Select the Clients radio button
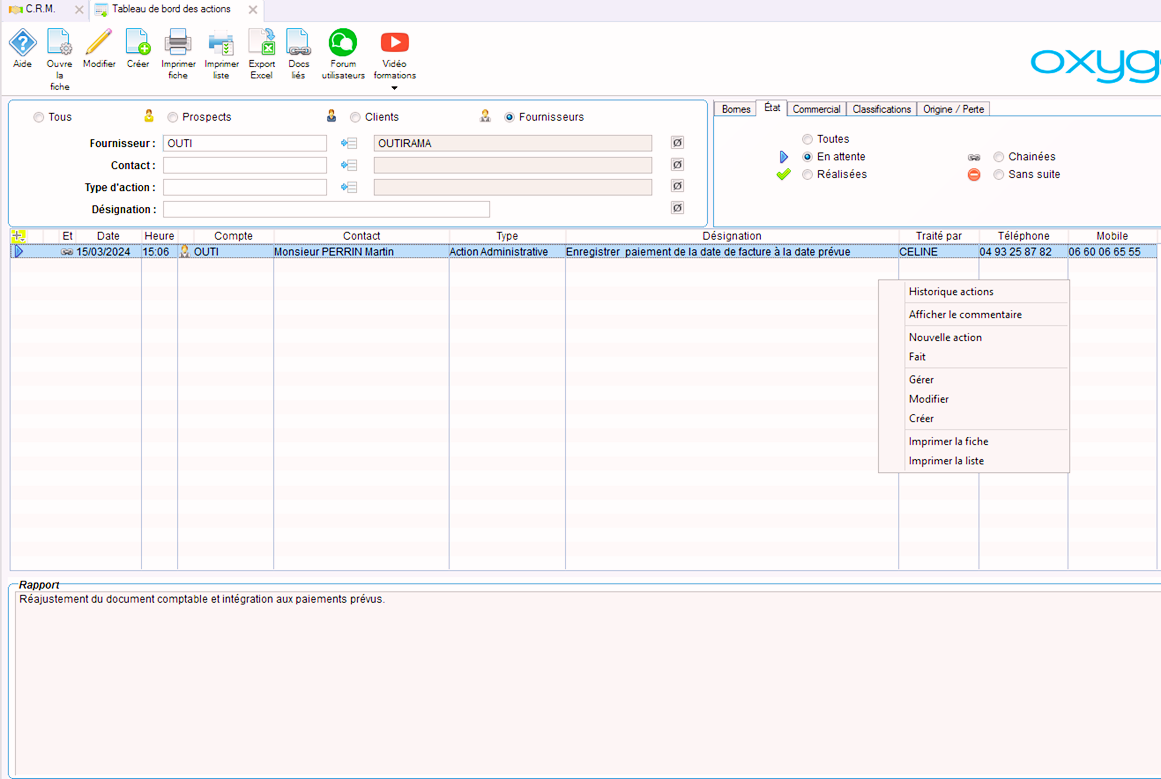 click(355, 118)
